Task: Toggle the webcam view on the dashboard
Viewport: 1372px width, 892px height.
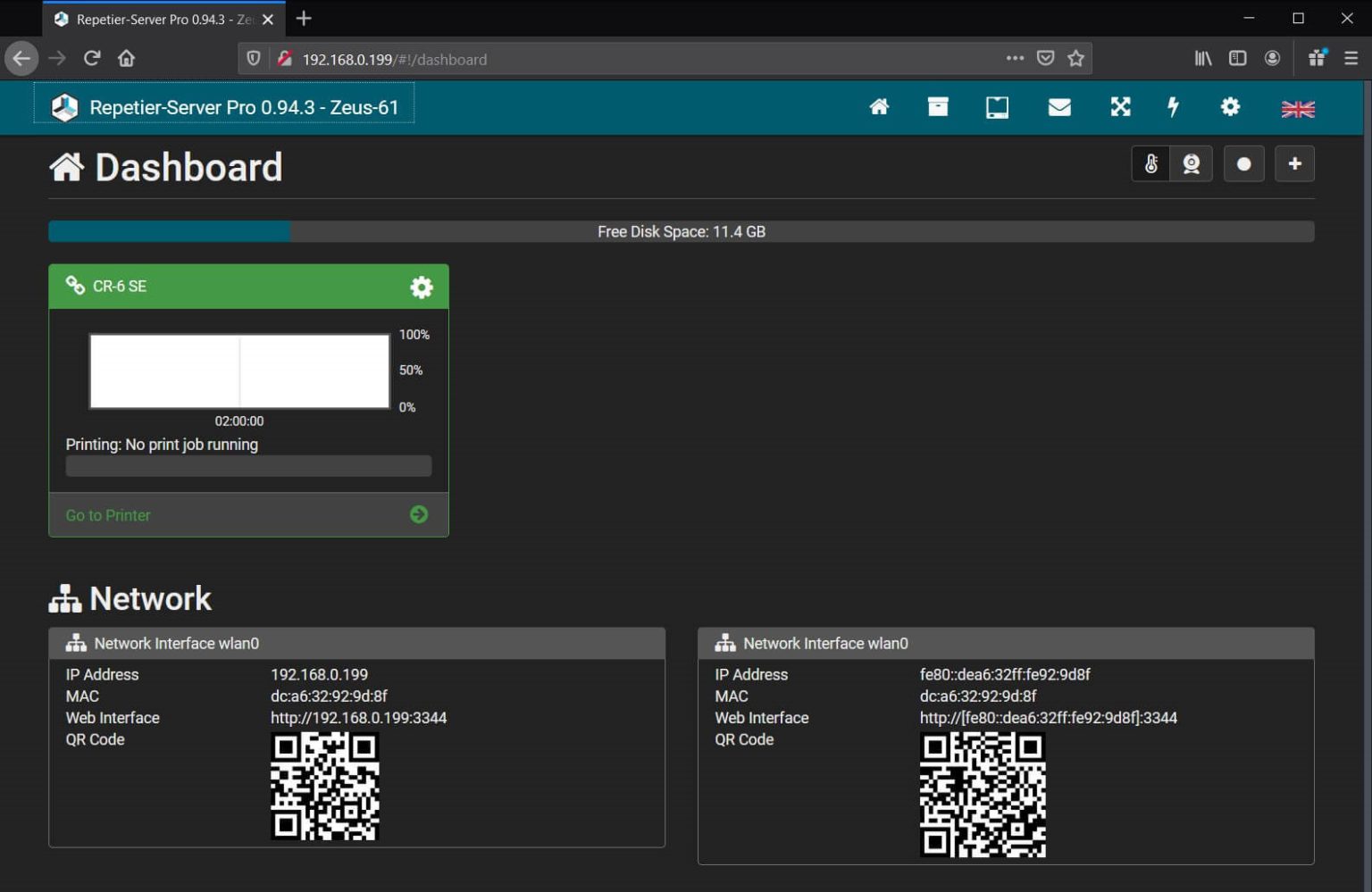Action: click(x=1192, y=163)
